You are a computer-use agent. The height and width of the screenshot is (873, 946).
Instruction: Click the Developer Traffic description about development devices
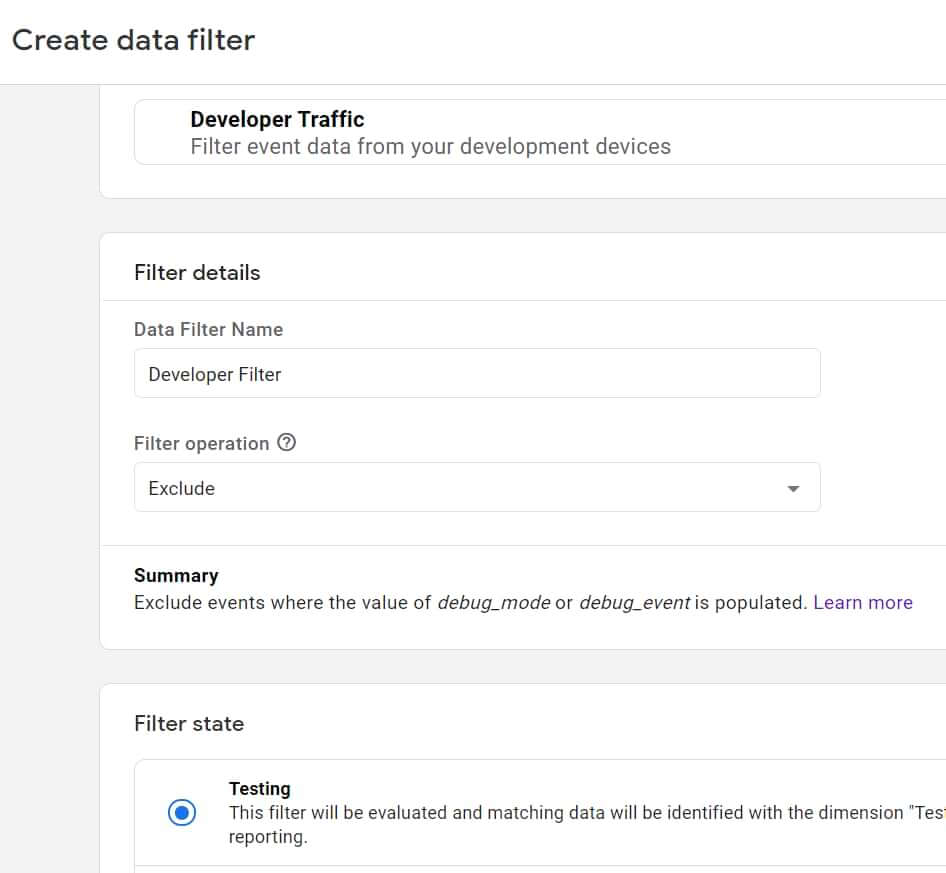click(430, 146)
